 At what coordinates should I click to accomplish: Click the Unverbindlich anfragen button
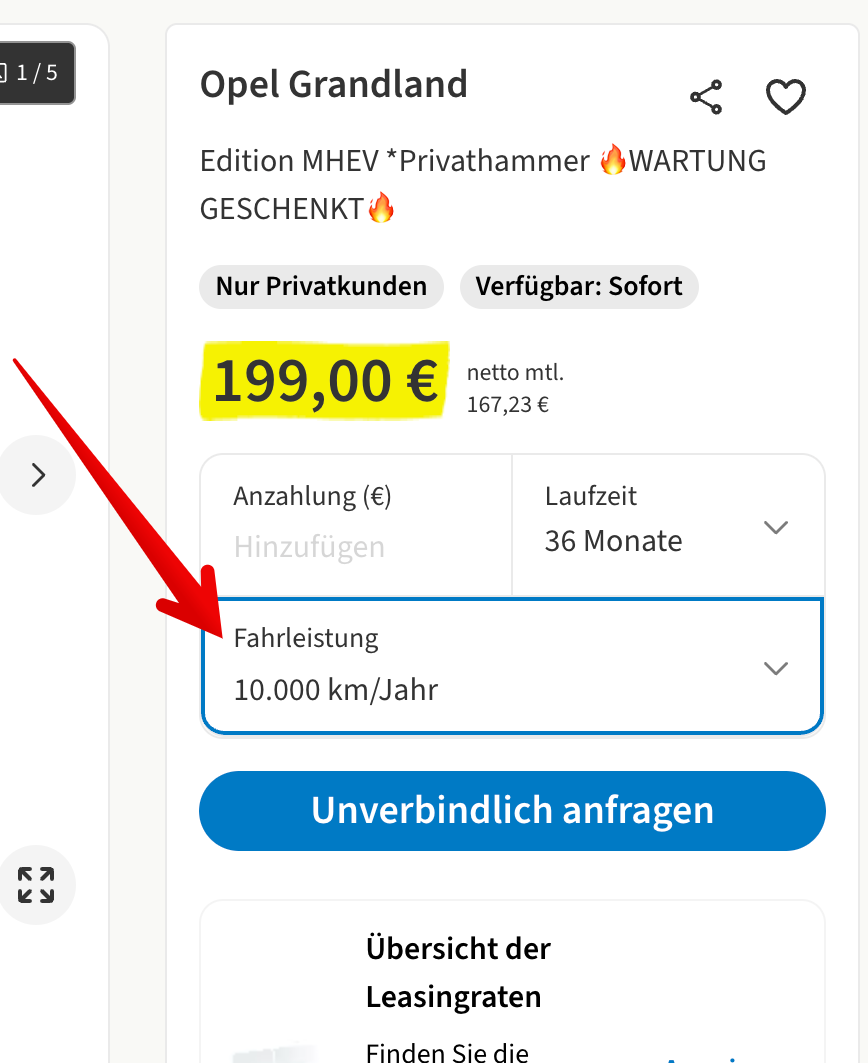point(512,810)
